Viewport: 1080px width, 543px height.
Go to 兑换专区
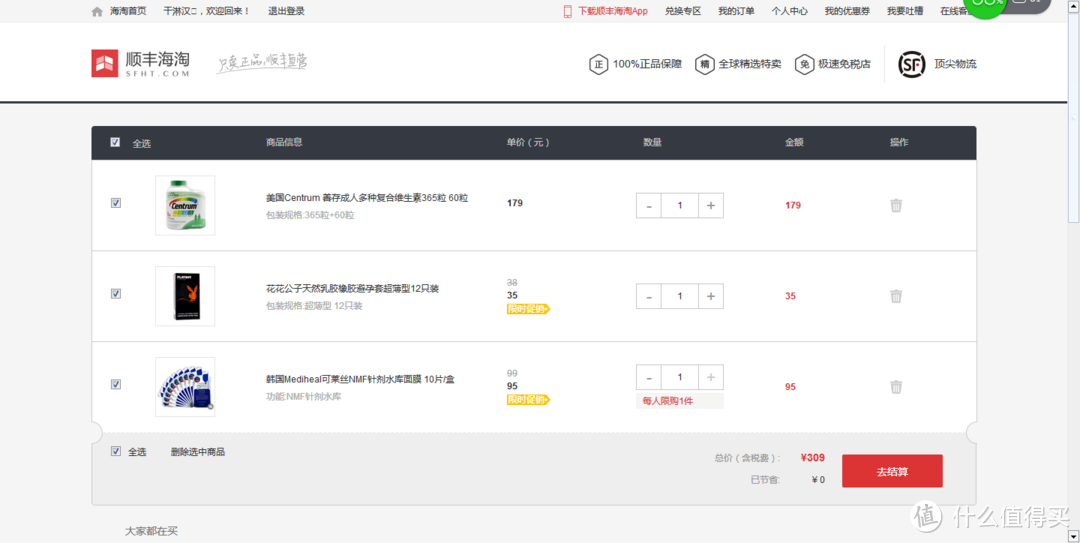point(683,12)
